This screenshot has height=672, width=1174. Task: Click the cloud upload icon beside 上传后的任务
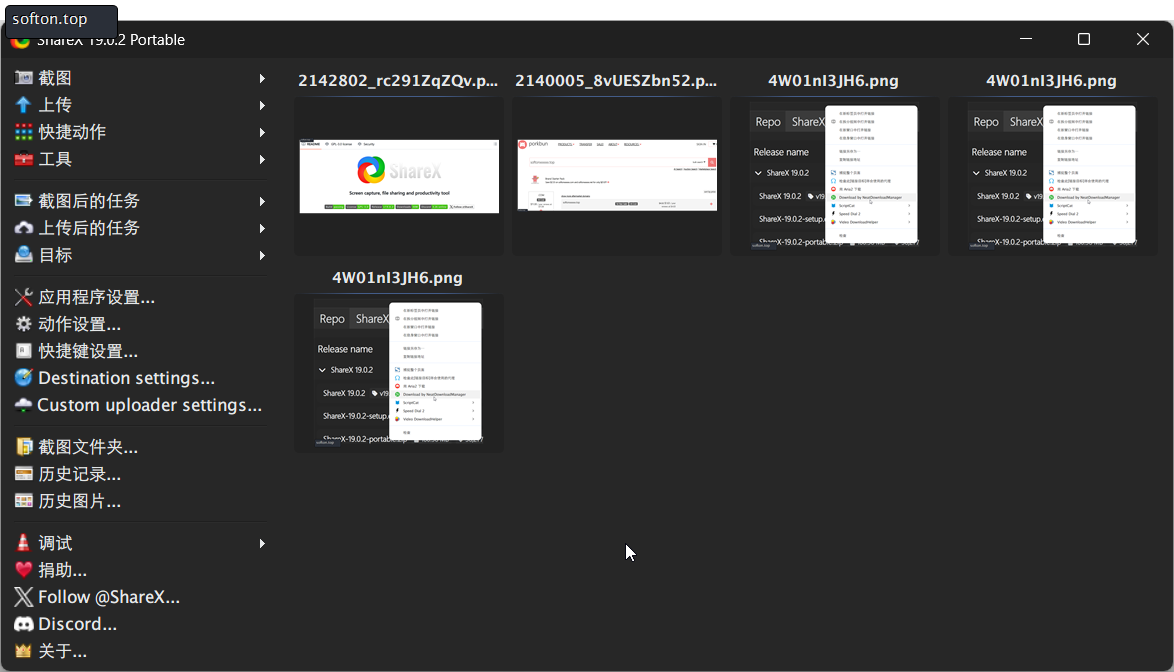tap(24, 227)
